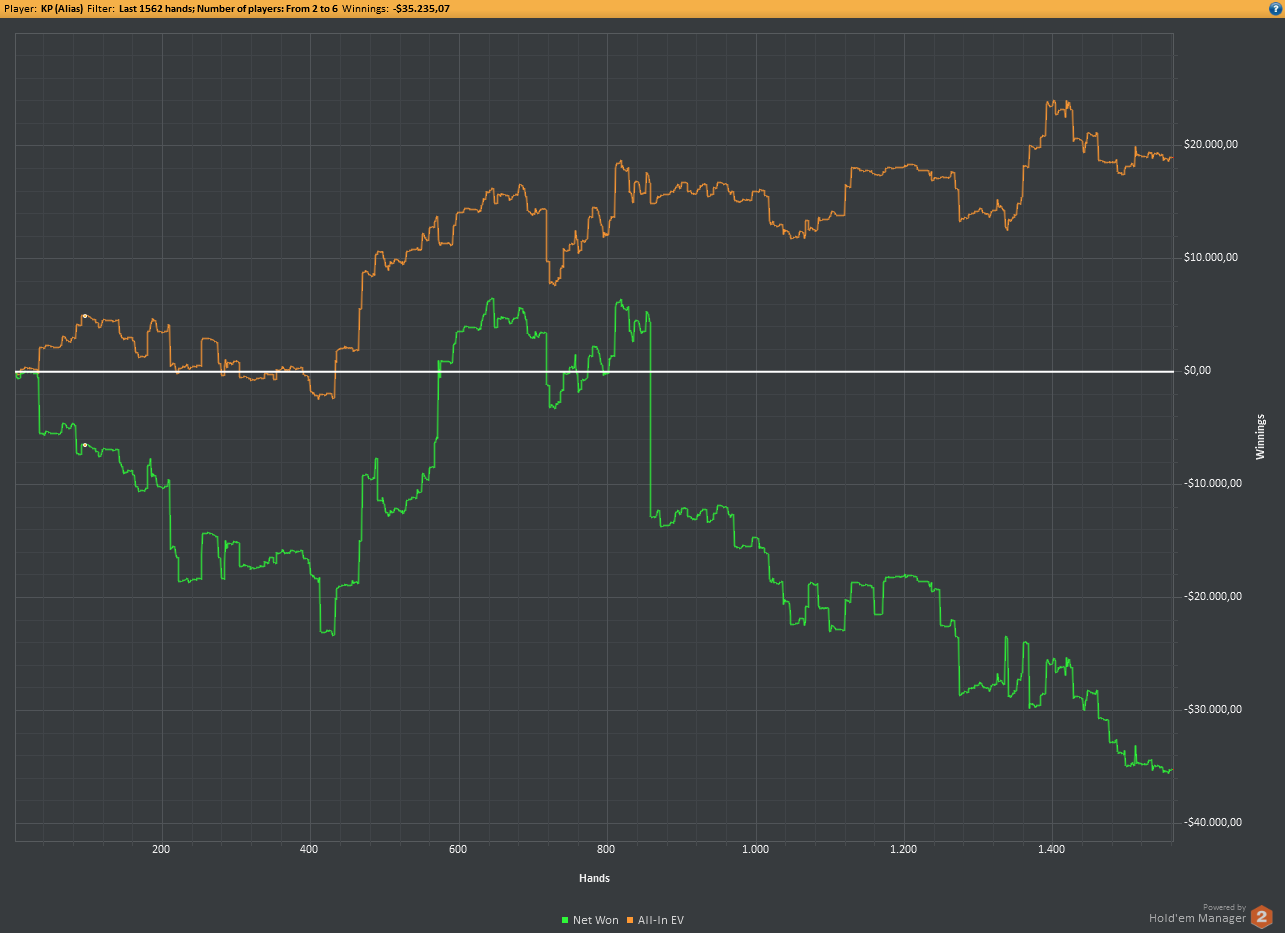1285x933 pixels.
Task: Click the Hold'em Manager 2 logo badge
Action: pyautogui.click(x=1263, y=916)
